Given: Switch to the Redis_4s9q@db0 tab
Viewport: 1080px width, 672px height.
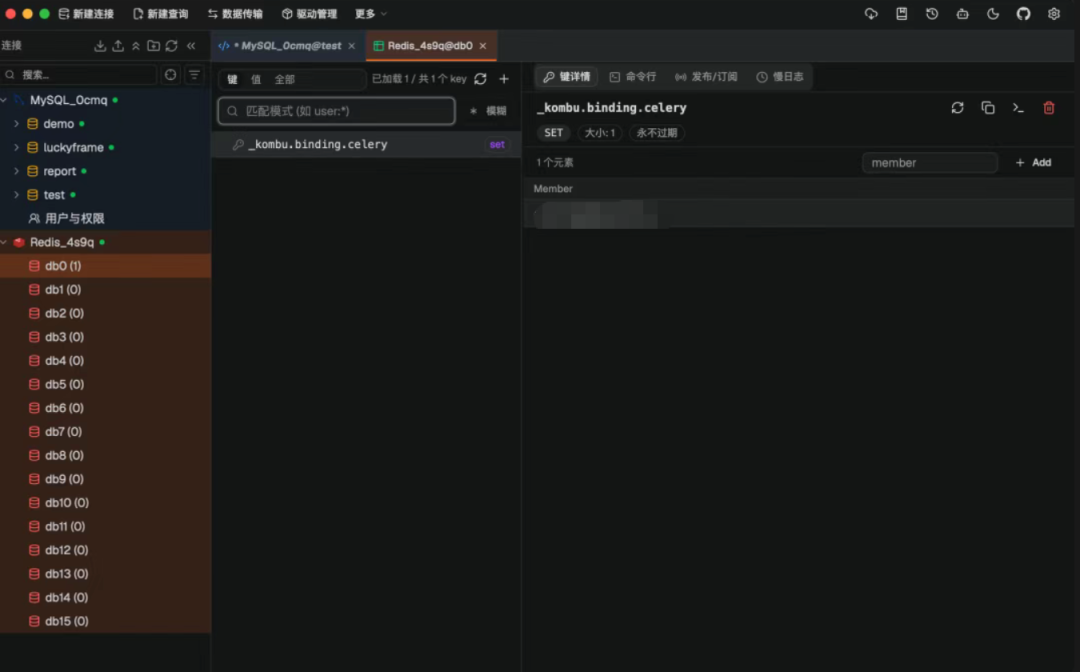Looking at the screenshot, I should pos(429,45).
